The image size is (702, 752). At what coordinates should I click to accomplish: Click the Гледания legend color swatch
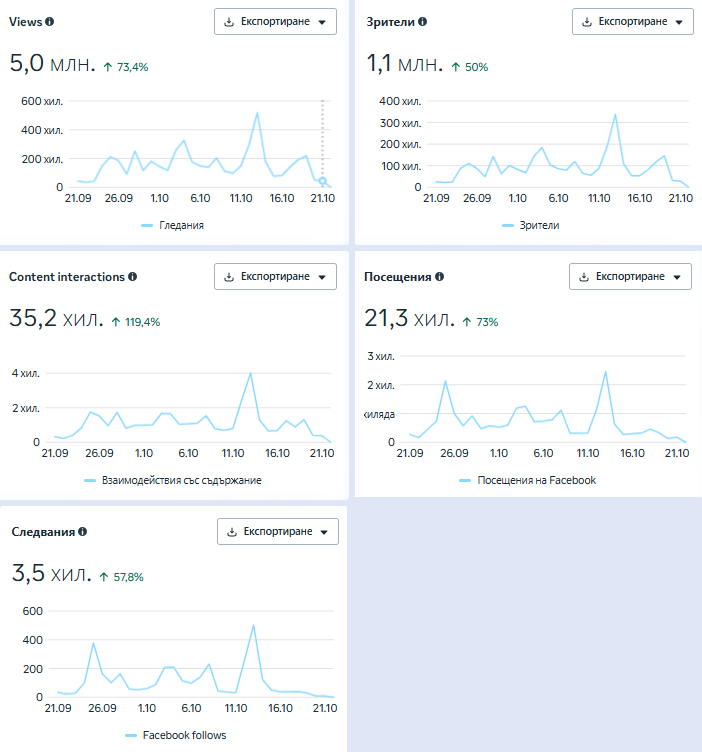[x=147, y=225]
